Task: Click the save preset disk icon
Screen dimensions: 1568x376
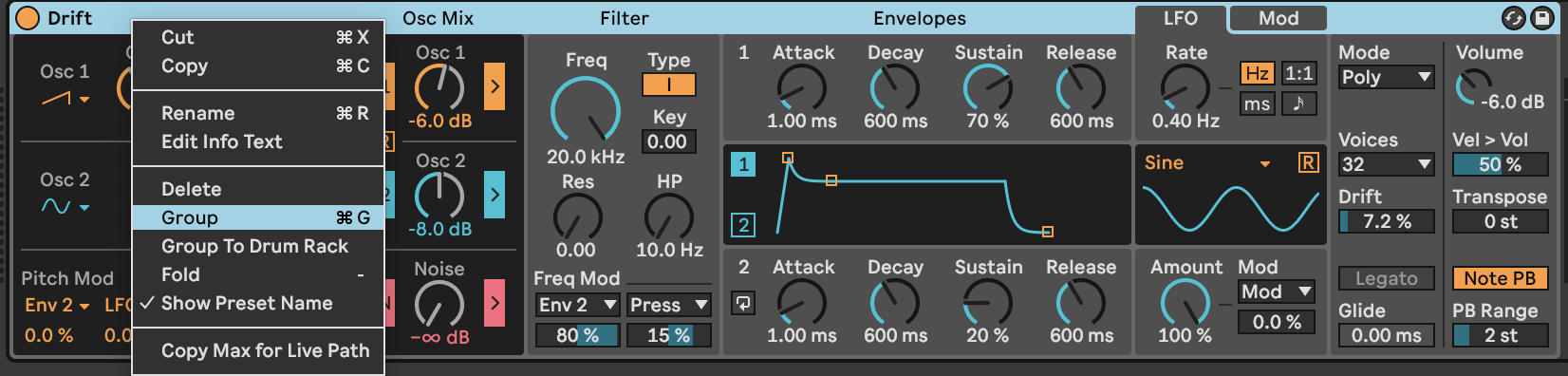Action: click(x=1542, y=18)
